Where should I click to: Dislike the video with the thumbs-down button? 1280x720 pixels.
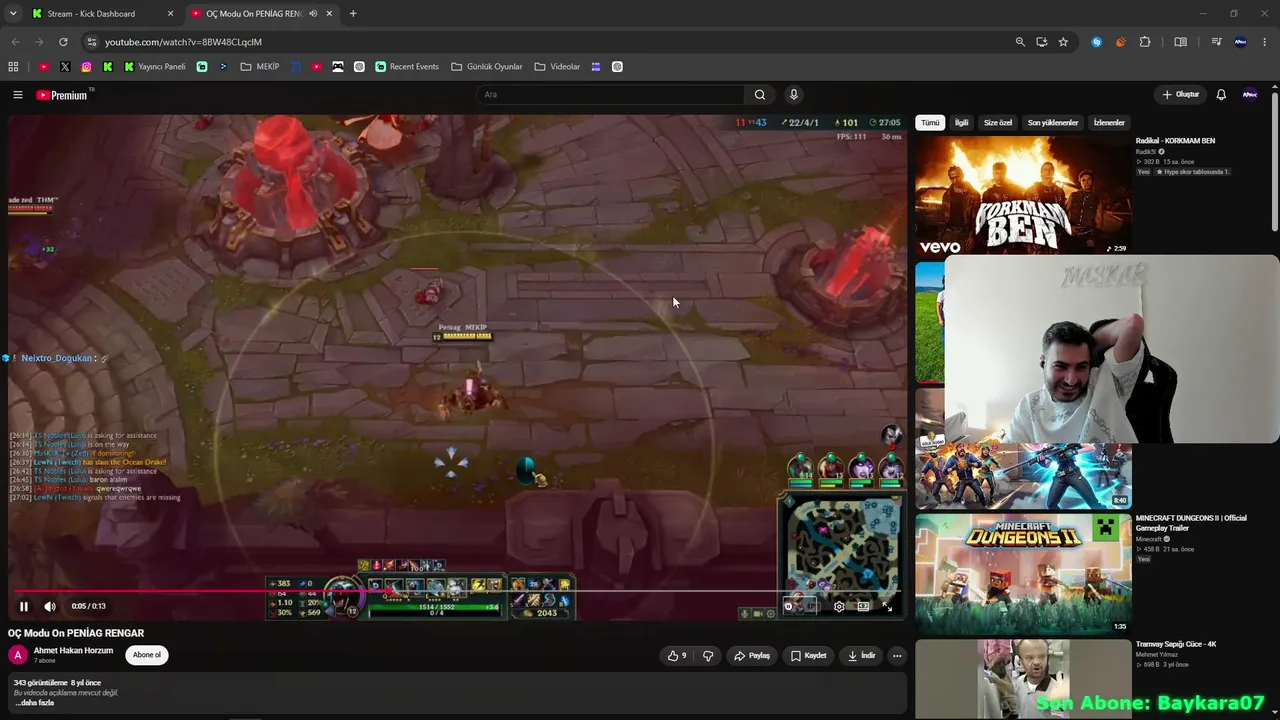(708, 656)
